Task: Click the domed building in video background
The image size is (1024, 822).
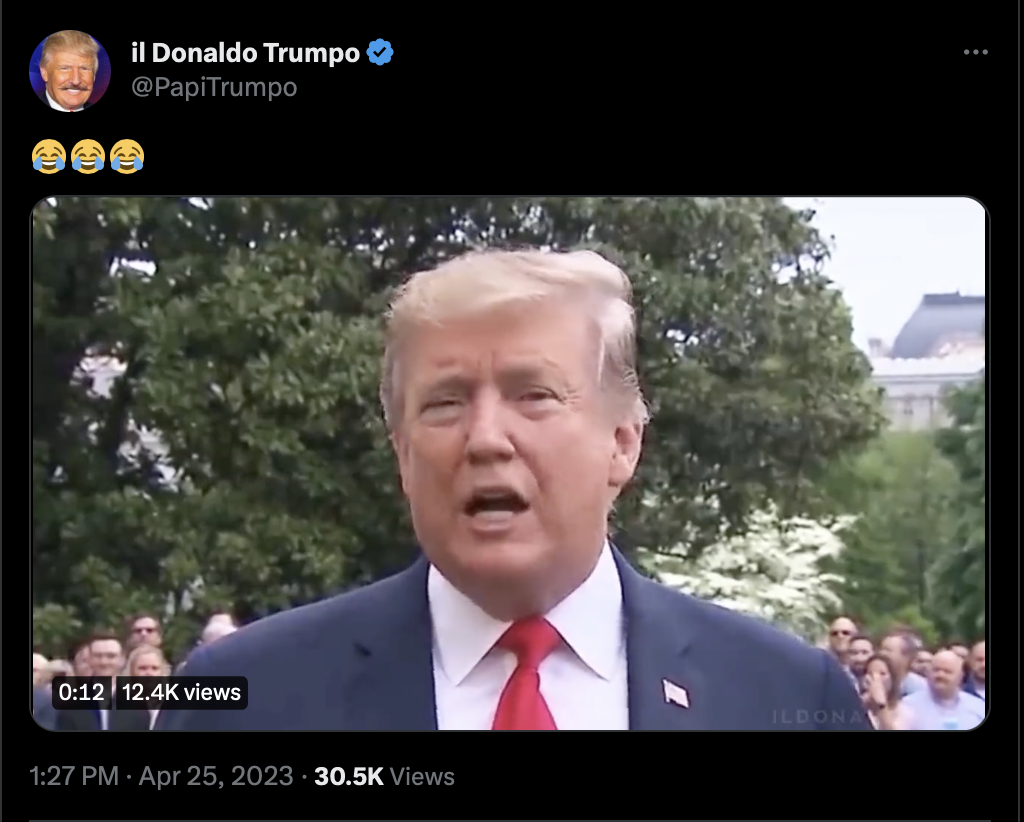Action: click(x=927, y=360)
